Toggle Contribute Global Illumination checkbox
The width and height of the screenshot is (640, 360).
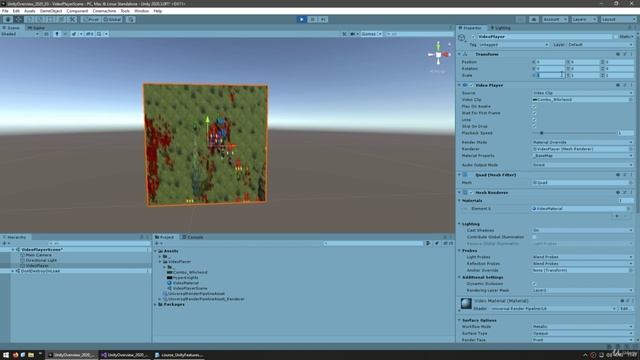(x=534, y=237)
